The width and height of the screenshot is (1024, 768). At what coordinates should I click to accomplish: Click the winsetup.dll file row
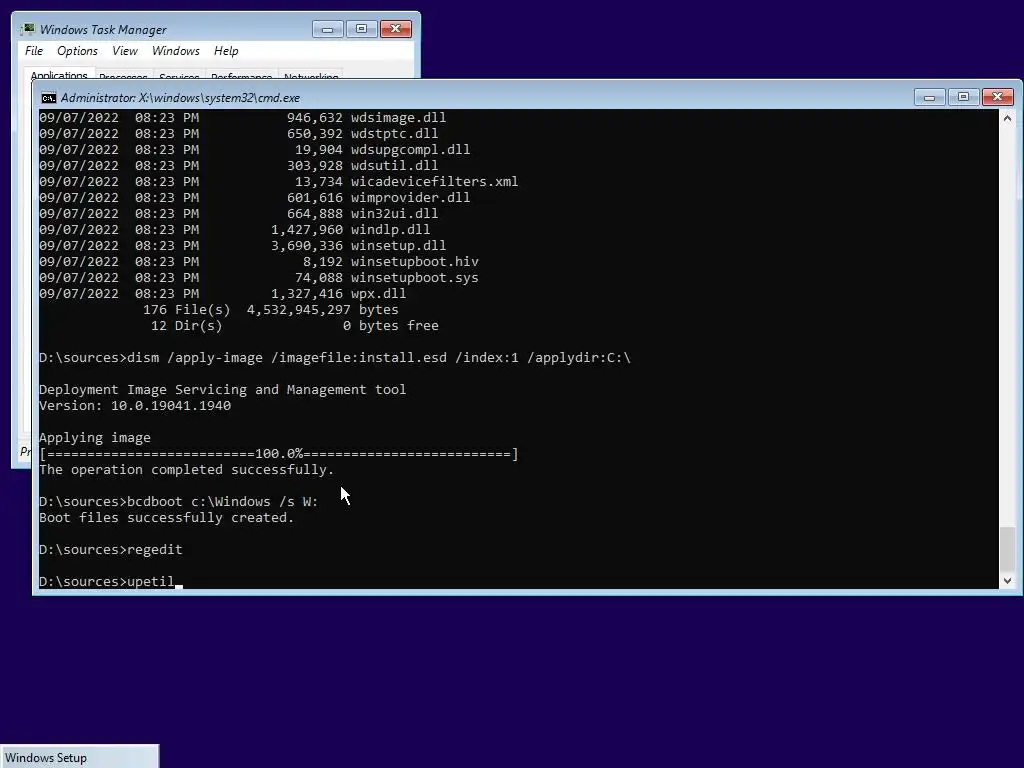(x=242, y=246)
